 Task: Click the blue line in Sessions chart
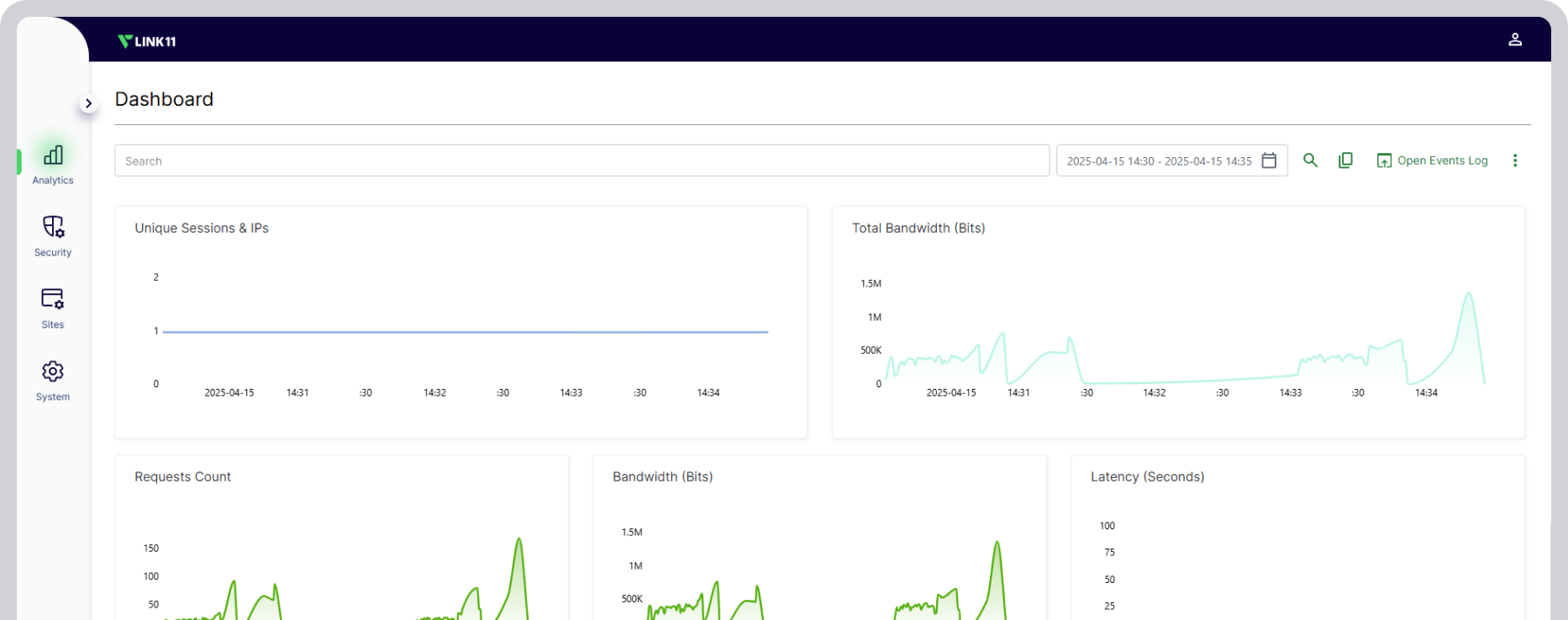point(465,332)
